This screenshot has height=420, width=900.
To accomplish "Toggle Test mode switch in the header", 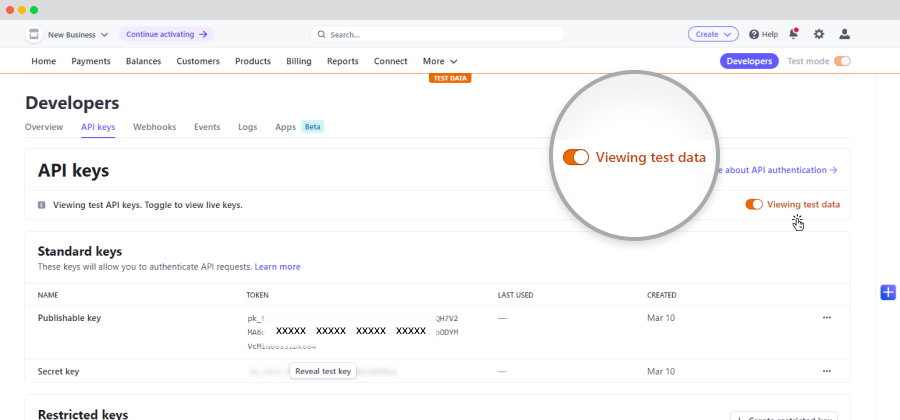I will click(842, 61).
